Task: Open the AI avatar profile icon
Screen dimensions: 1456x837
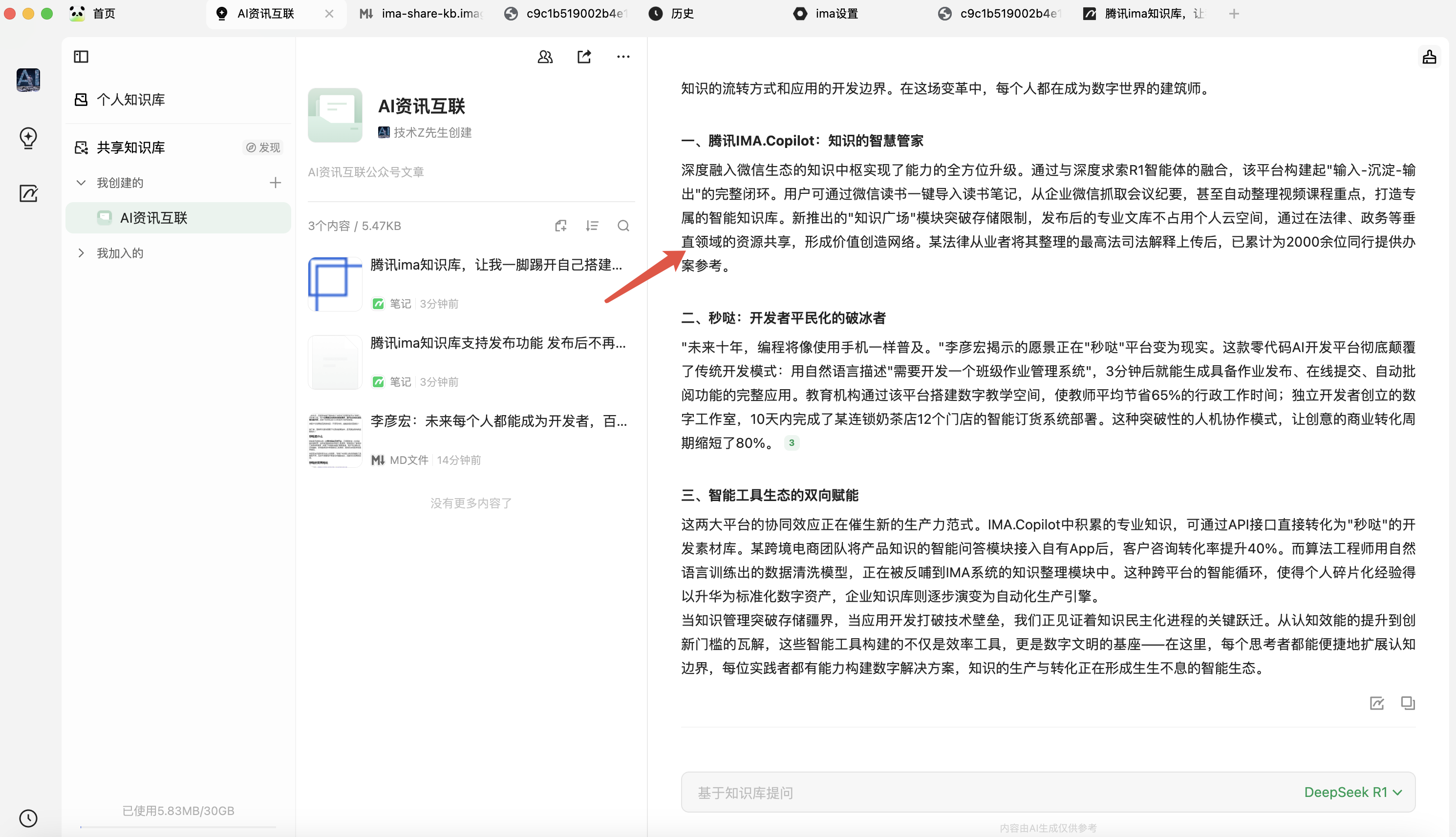Action: tap(28, 80)
